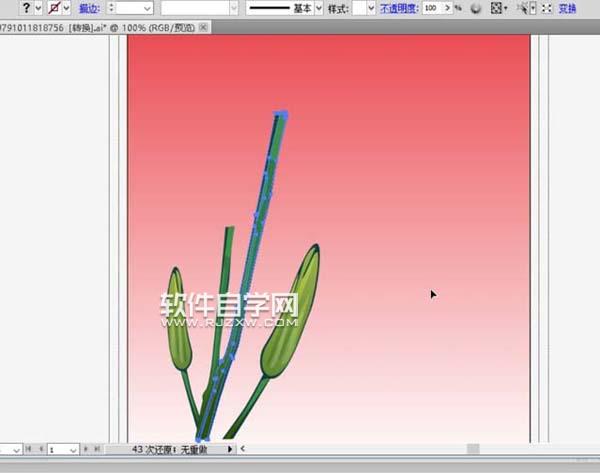Click the select similar objects icon
This screenshot has height=473, width=600.
pos(522,8)
